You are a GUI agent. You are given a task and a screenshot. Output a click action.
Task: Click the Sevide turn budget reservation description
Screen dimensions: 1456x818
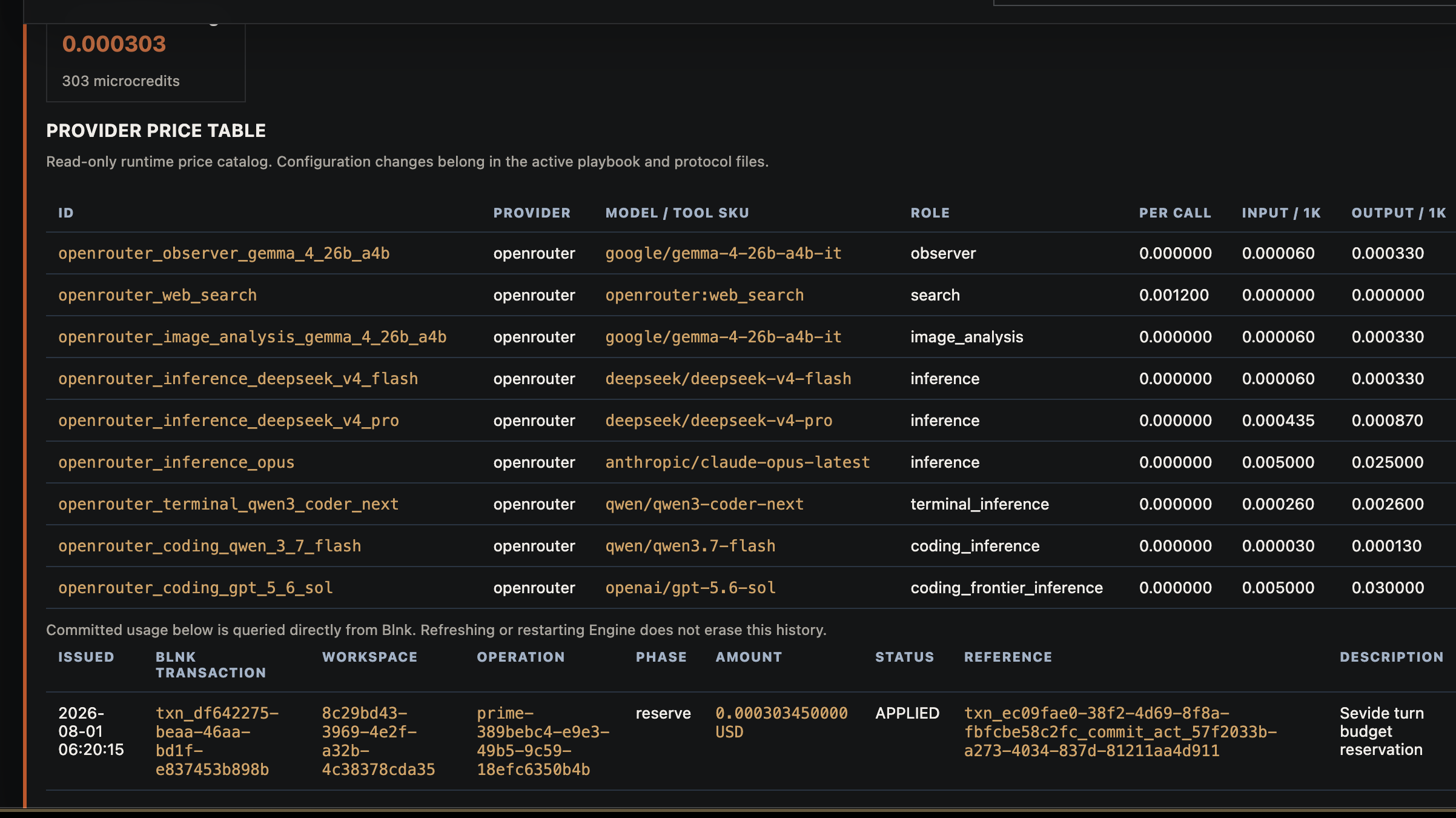coord(1382,731)
